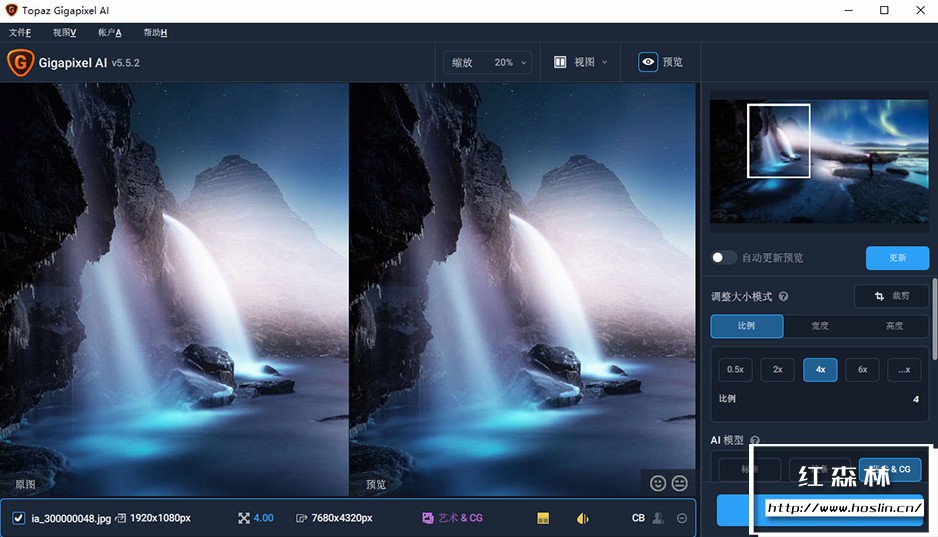Open help for 调整大小模式

point(784,297)
